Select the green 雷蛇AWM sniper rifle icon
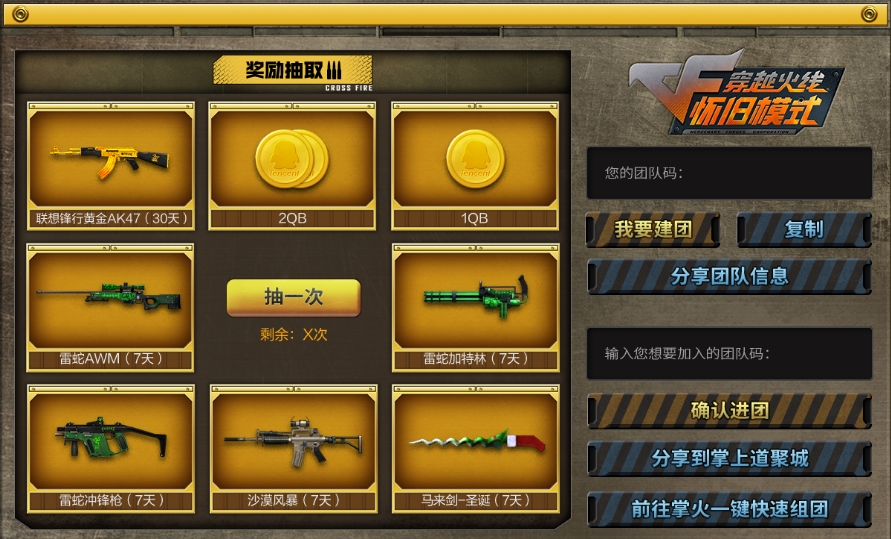The height and width of the screenshot is (539, 891). click(x=109, y=296)
